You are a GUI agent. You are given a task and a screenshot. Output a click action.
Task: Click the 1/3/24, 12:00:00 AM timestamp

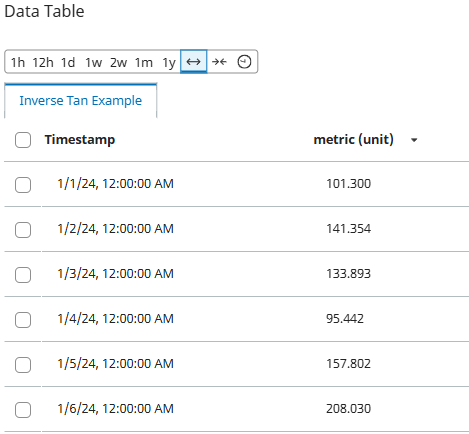coord(115,274)
